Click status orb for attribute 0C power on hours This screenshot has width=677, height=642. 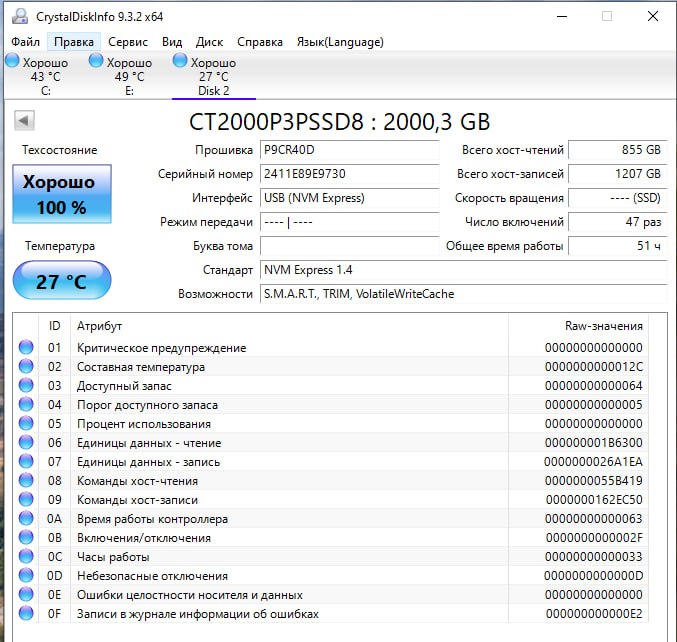26,556
